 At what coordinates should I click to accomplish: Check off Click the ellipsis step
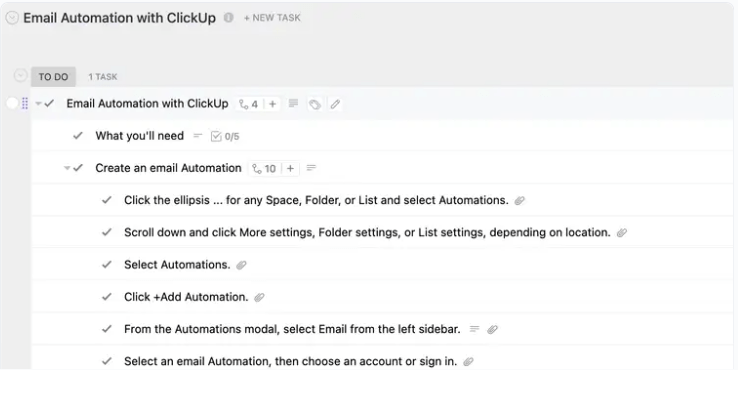click(107, 200)
